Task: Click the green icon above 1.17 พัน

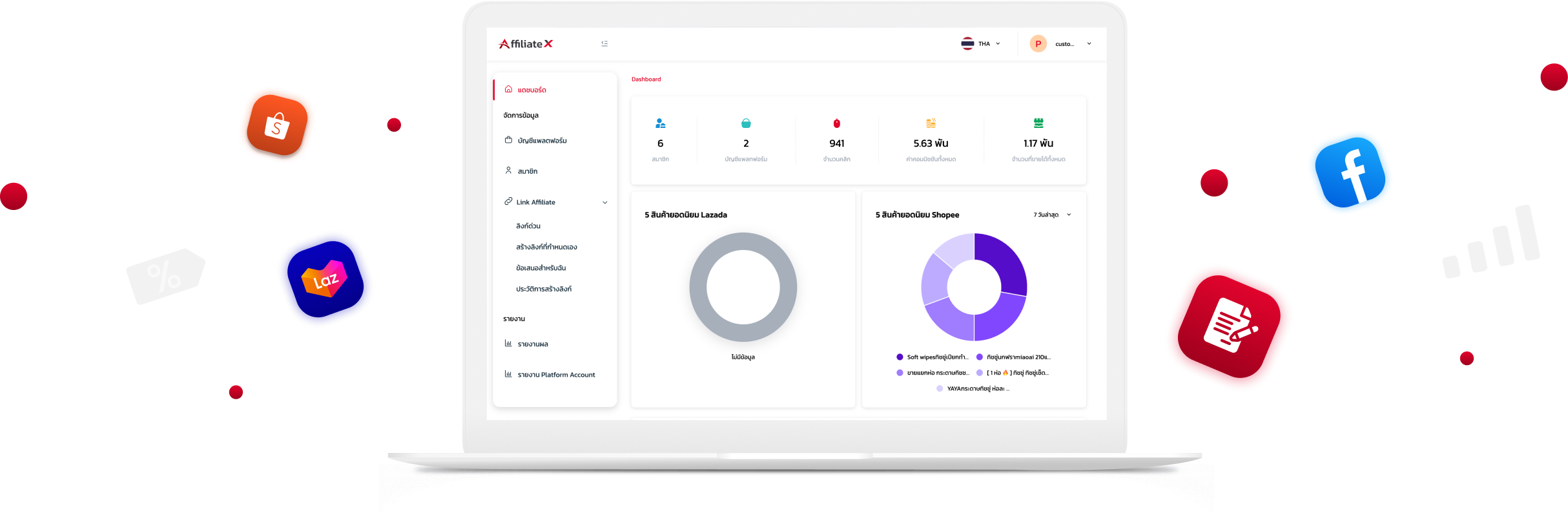Action: (1038, 123)
